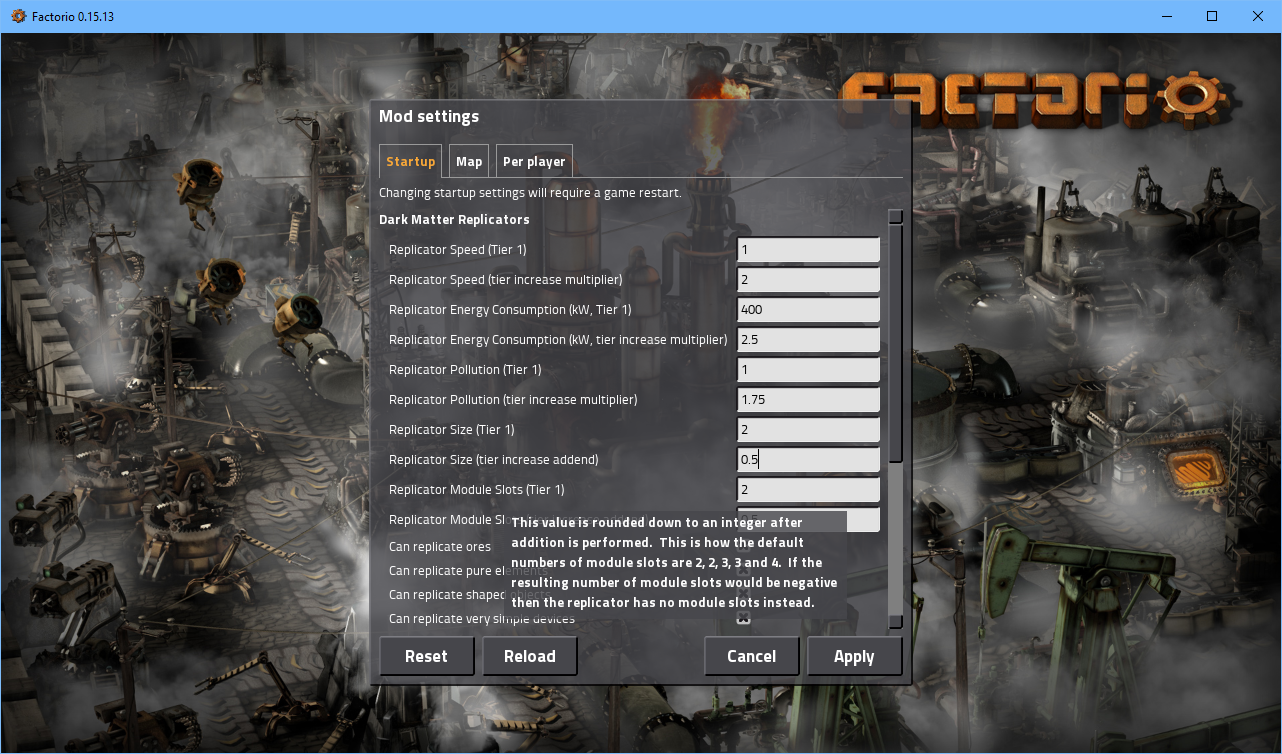The image size is (1282, 754).
Task: Click 'Replicator Pollution (tier increase multiplier)' label
Action: pos(513,400)
